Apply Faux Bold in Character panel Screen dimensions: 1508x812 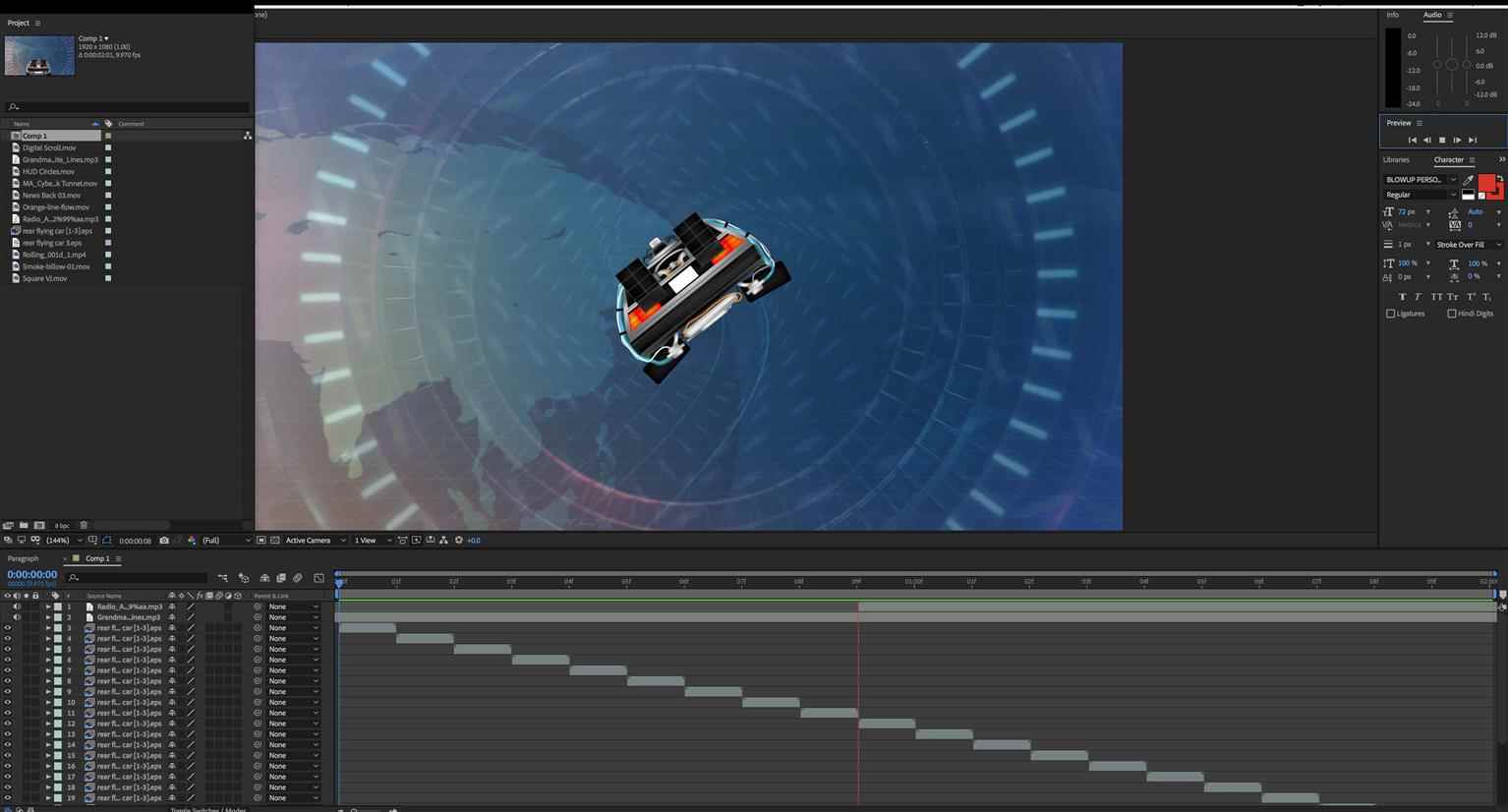point(1402,296)
